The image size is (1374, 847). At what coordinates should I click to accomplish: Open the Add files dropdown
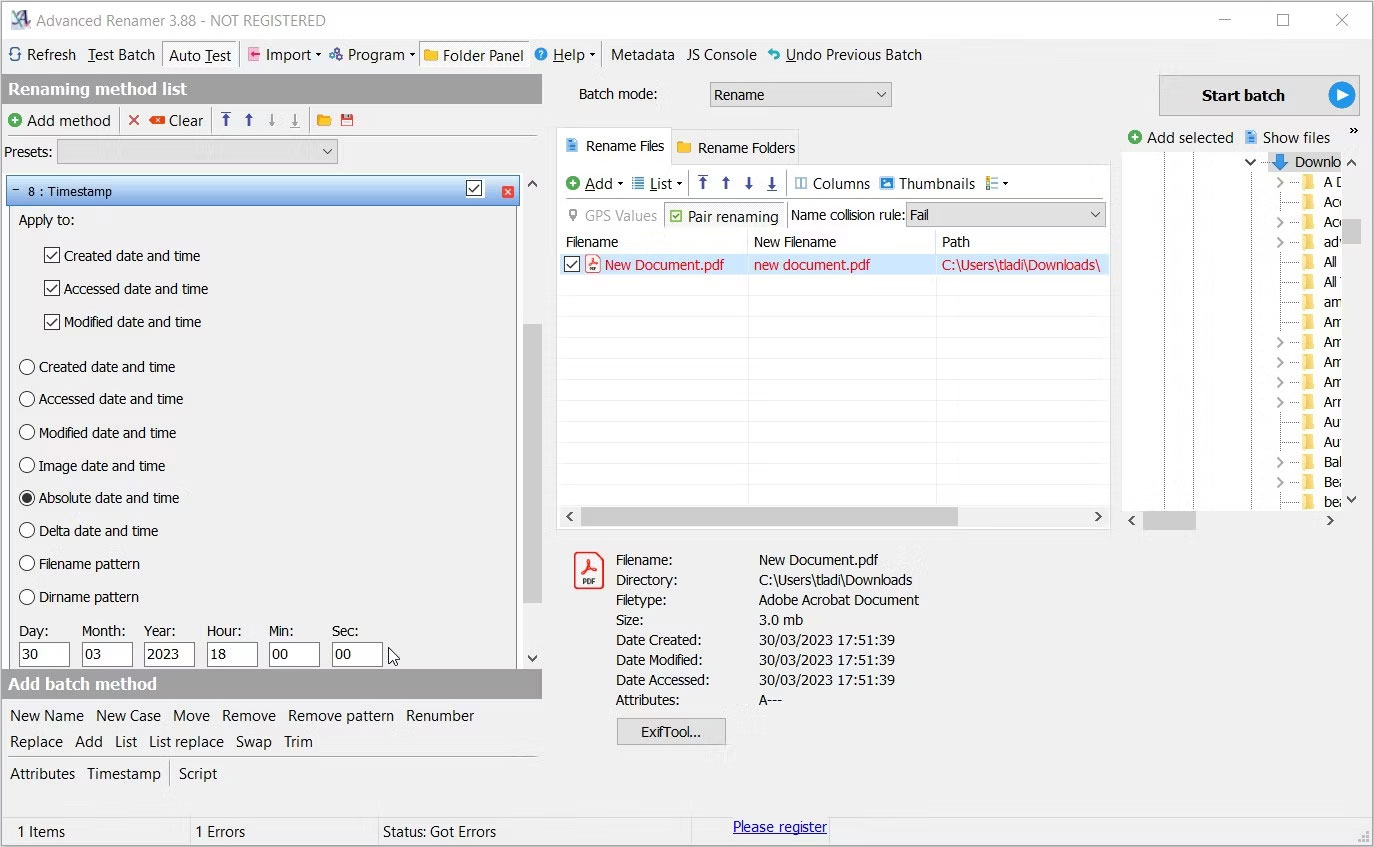pos(594,184)
